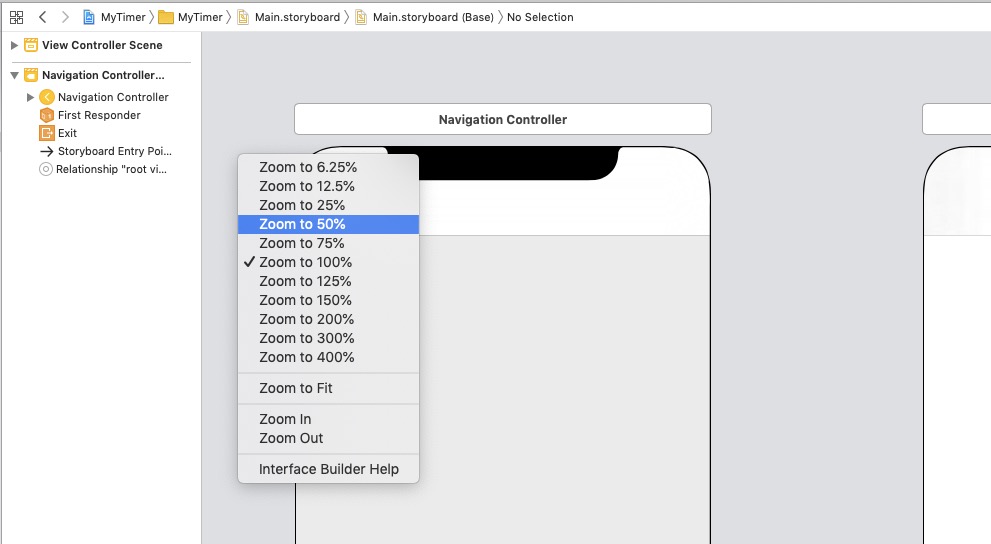Expand the View Controller Scene
The height and width of the screenshot is (544, 991).
14,45
